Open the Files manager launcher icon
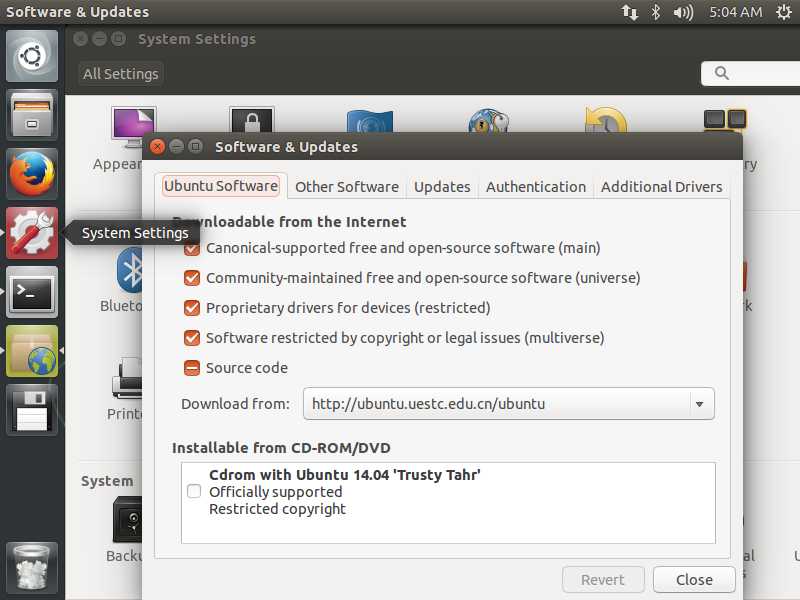The height and width of the screenshot is (600, 800). tap(32, 115)
